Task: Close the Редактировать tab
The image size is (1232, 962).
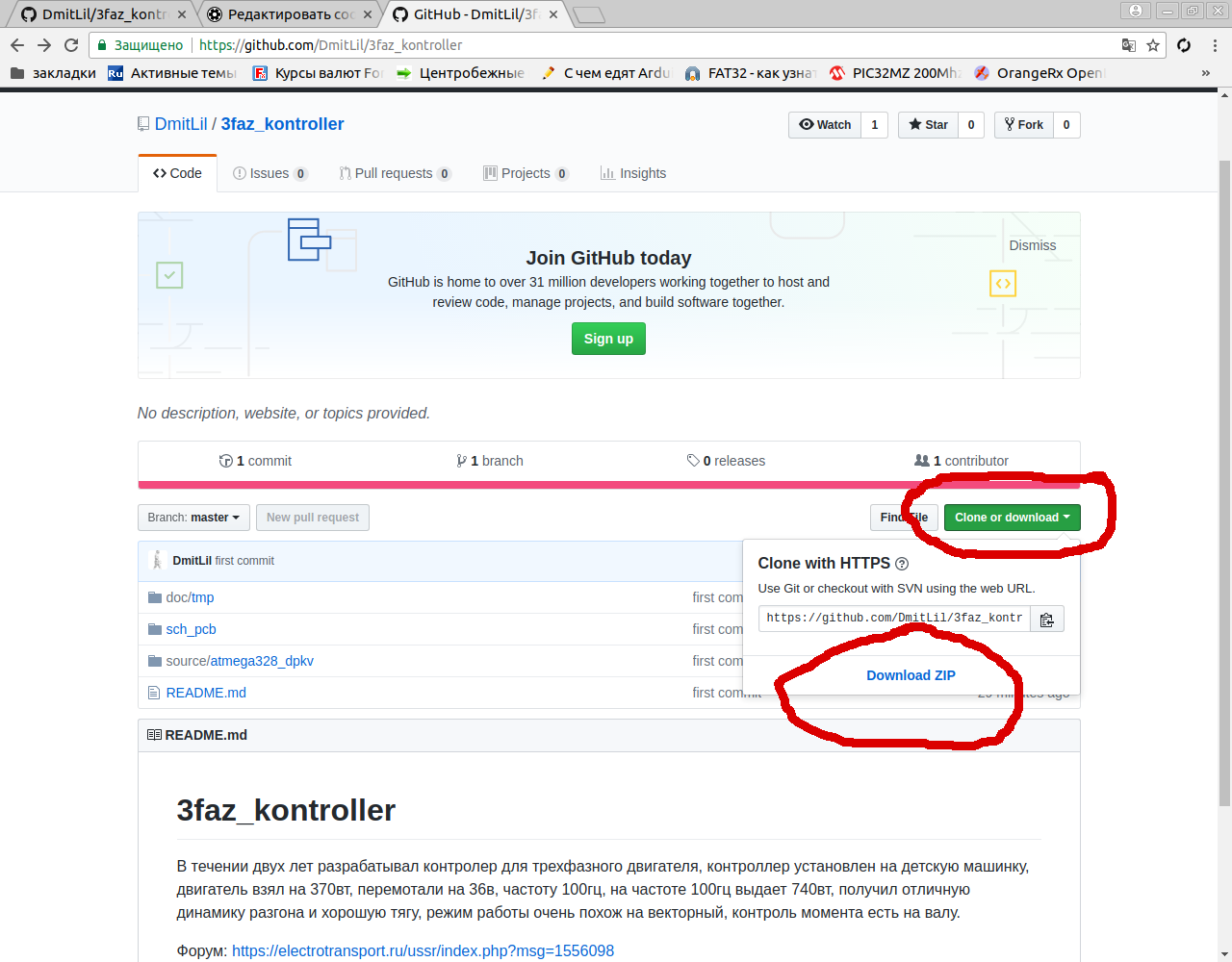Action: [368, 14]
